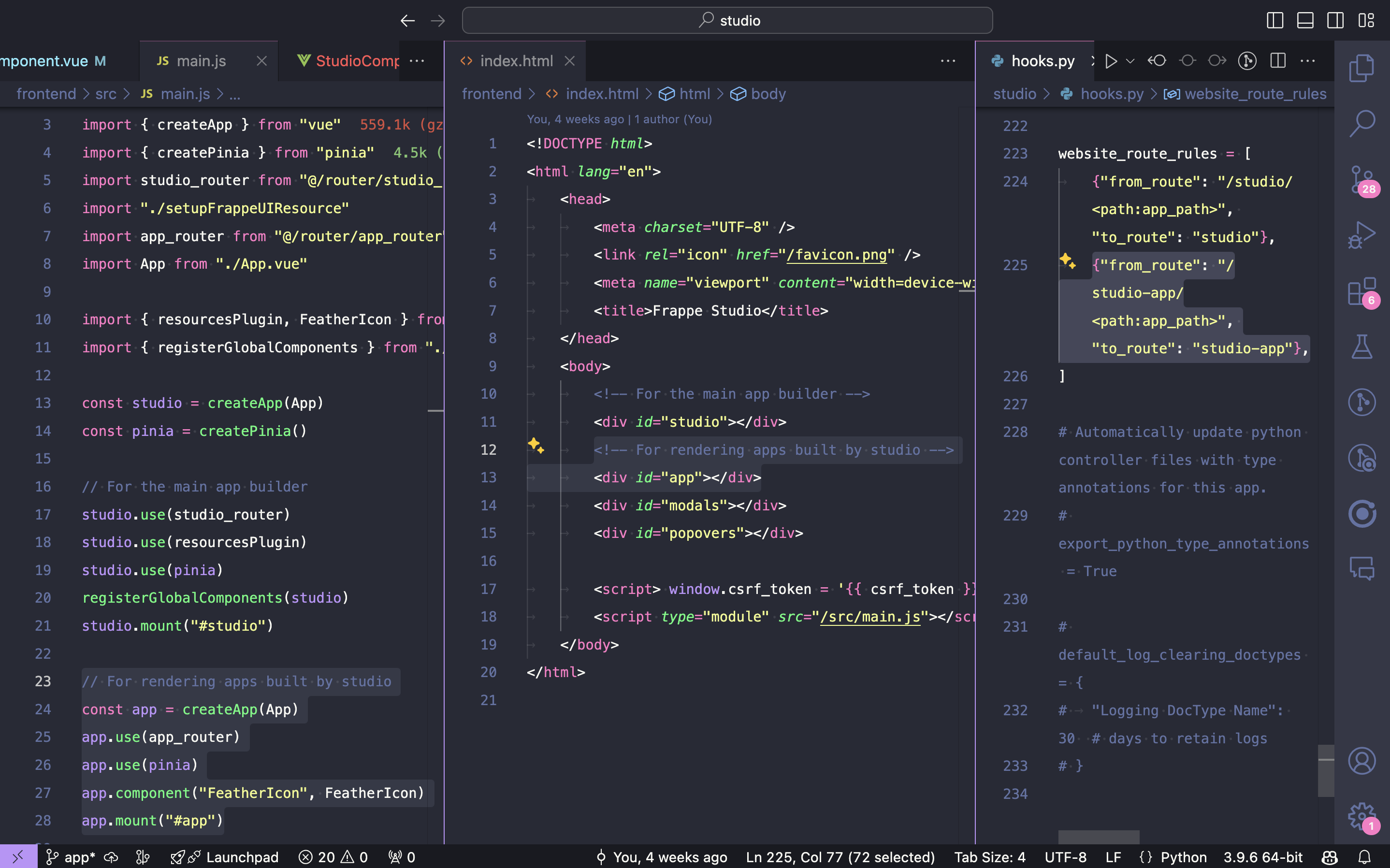Go to line via 'Ln 225, Col 77' status
The height and width of the screenshot is (868, 1390).
(840, 857)
